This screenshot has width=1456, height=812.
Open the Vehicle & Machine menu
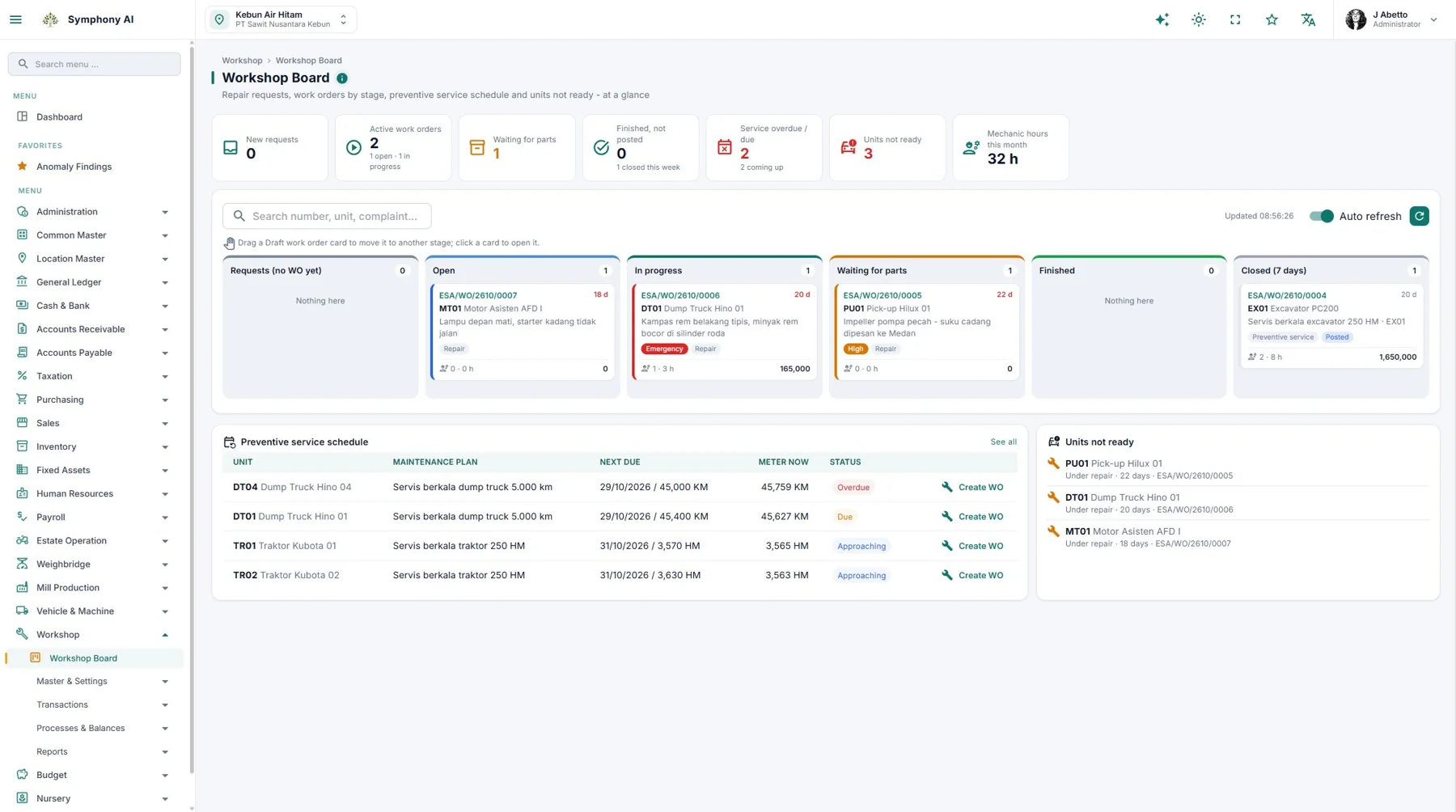tap(93, 611)
